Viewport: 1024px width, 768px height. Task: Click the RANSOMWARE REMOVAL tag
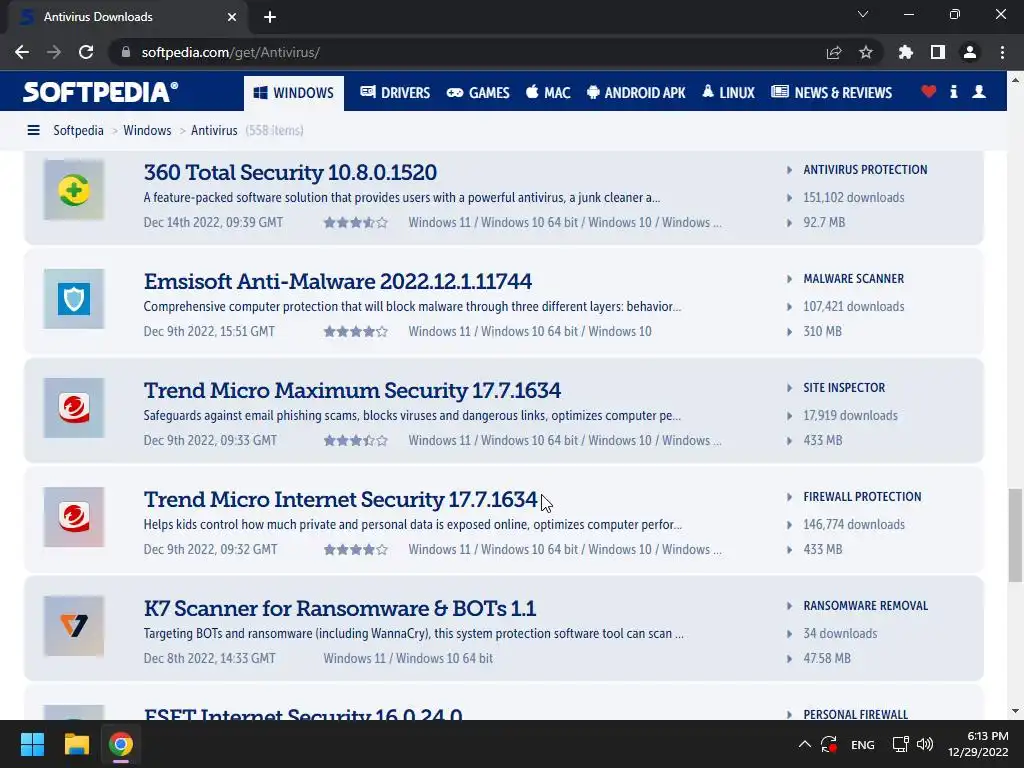coord(865,606)
